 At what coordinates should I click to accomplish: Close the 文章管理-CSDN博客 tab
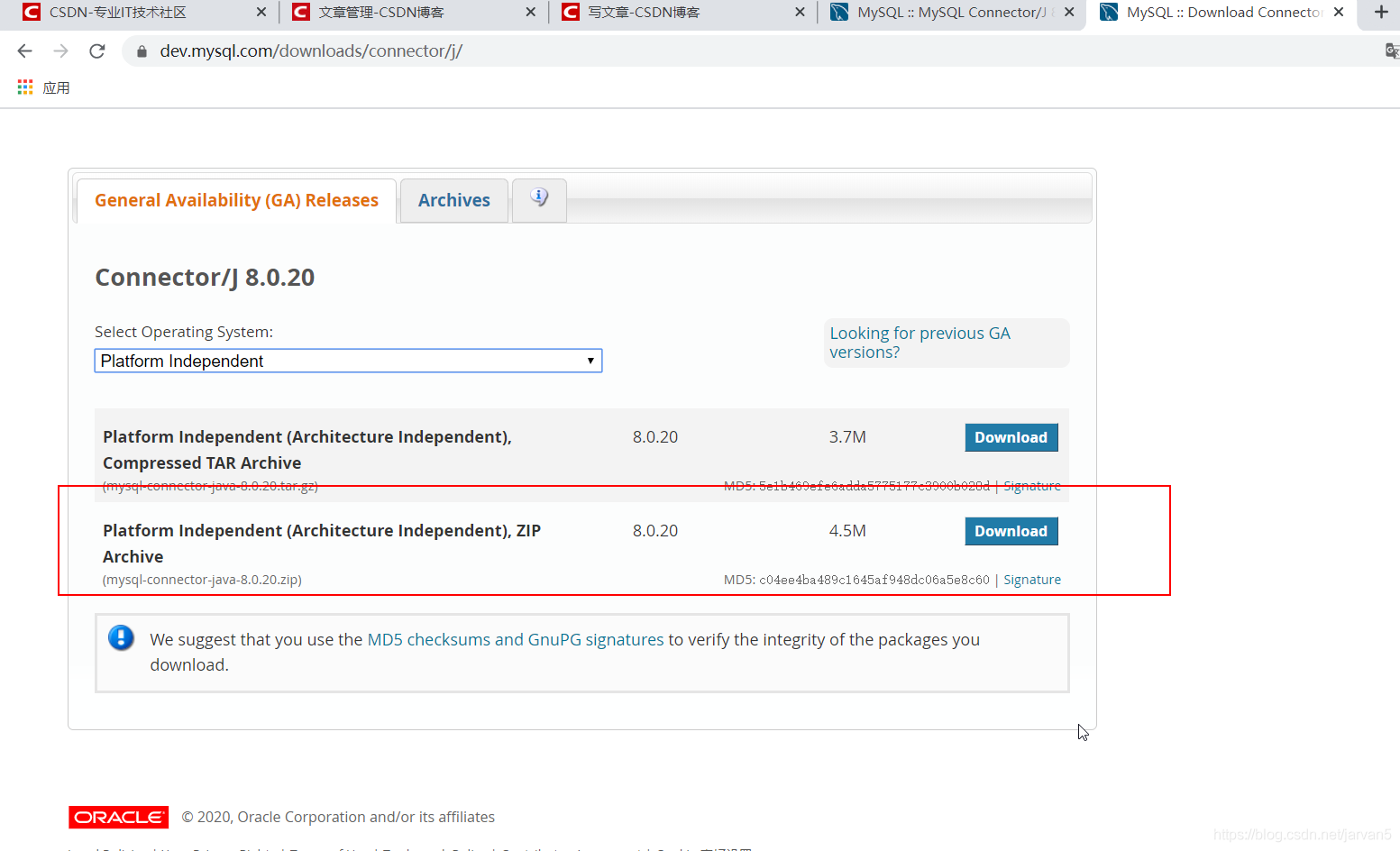[530, 13]
